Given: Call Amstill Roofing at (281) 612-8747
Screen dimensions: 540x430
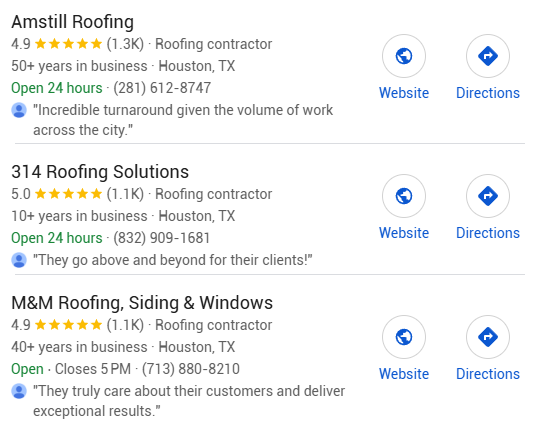Looking at the screenshot, I should [162, 88].
